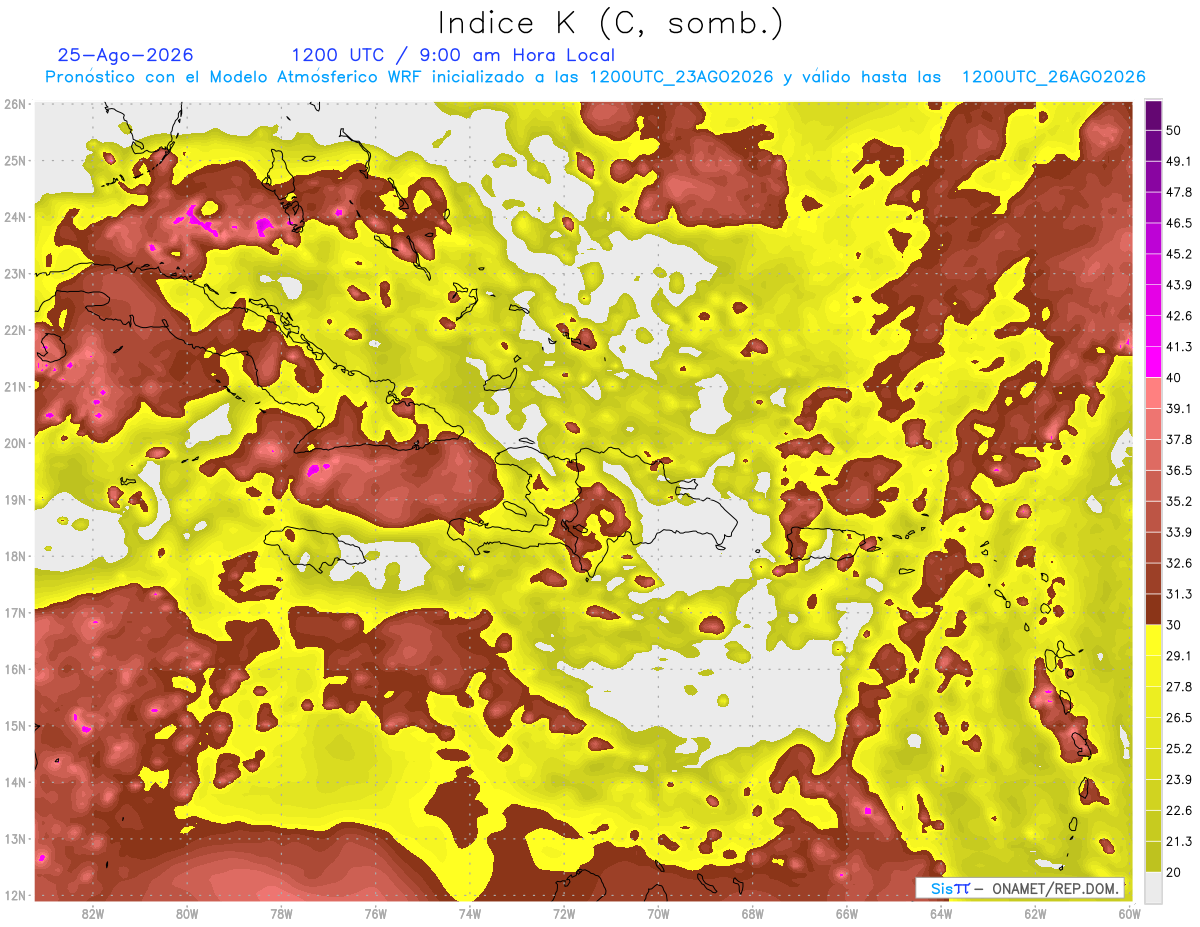This screenshot has width=1200, height=927.
Task: Click the colorbar label "45.2"
Action: tap(1179, 254)
